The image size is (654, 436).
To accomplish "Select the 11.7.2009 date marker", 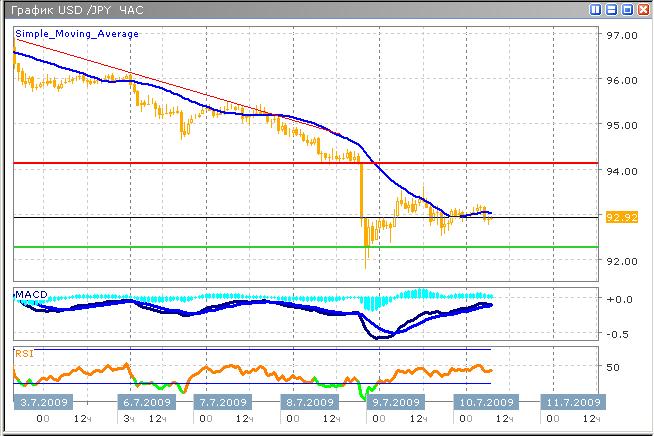I will pyautogui.click(x=573, y=402).
